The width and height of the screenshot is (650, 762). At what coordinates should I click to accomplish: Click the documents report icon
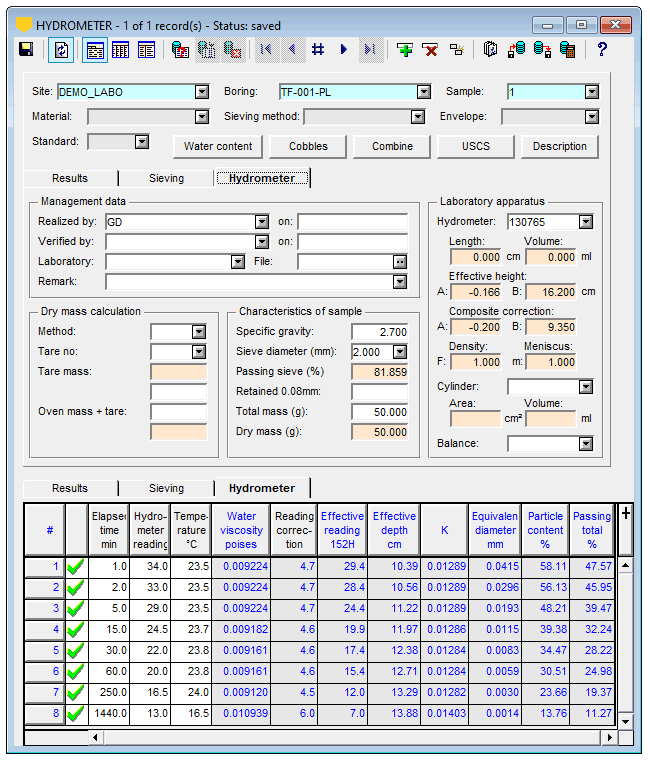(x=490, y=49)
